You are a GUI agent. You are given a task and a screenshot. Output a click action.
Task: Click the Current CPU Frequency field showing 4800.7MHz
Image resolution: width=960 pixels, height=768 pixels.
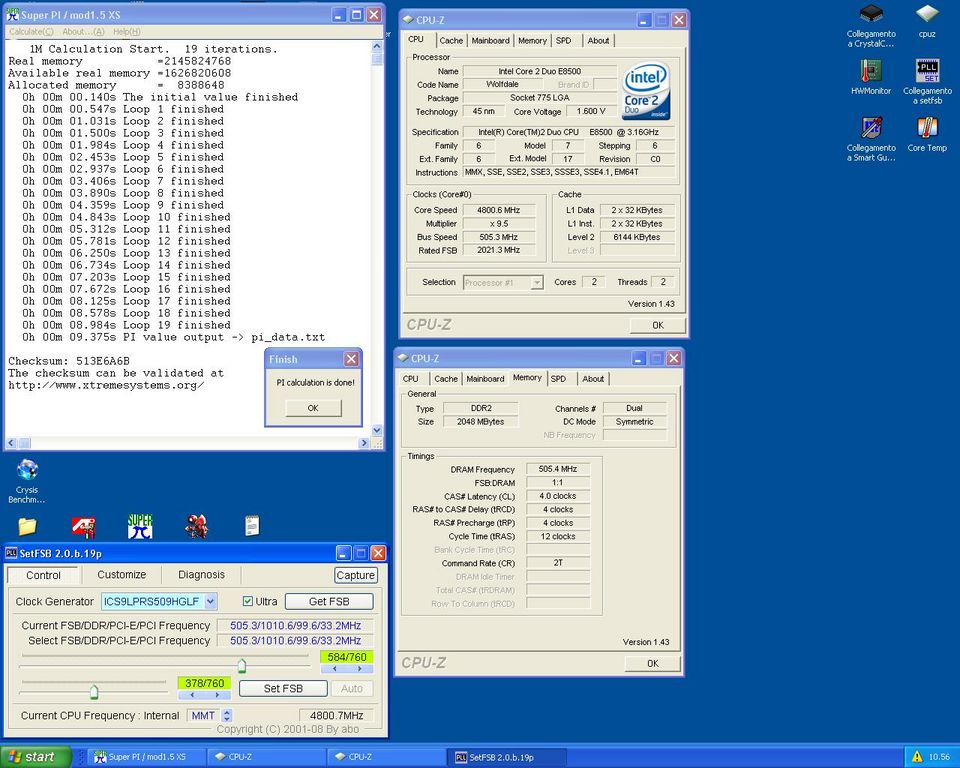click(336, 715)
